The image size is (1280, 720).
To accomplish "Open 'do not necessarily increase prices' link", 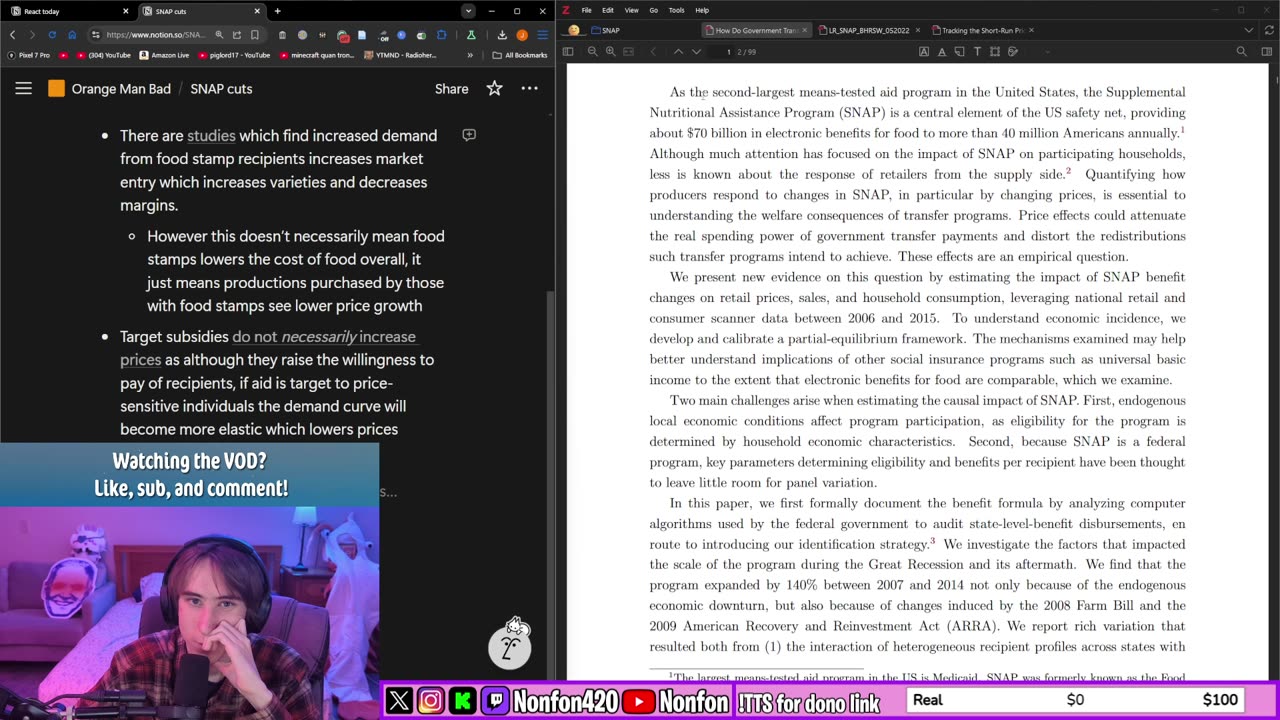I will pos(268,348).
